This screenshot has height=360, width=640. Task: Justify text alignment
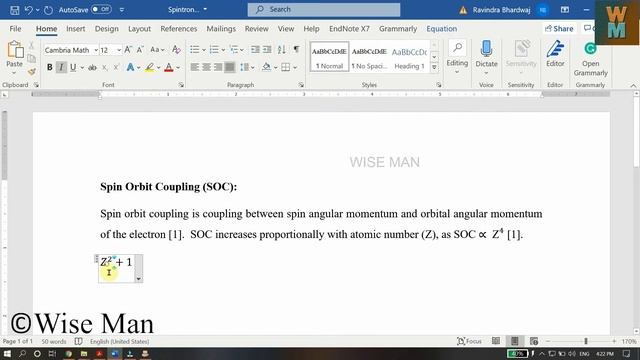coord(230,67)
